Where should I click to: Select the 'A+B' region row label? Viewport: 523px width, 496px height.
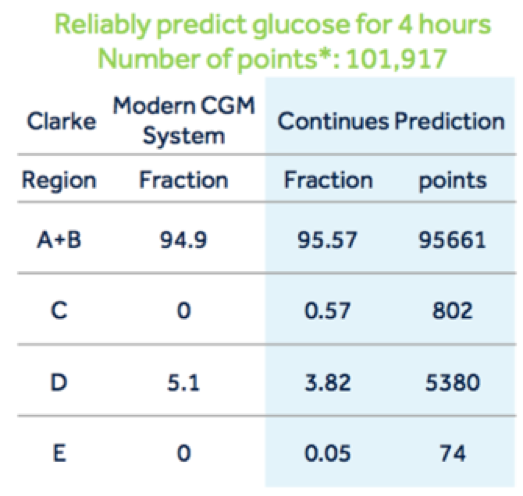[x=59, y=240]
